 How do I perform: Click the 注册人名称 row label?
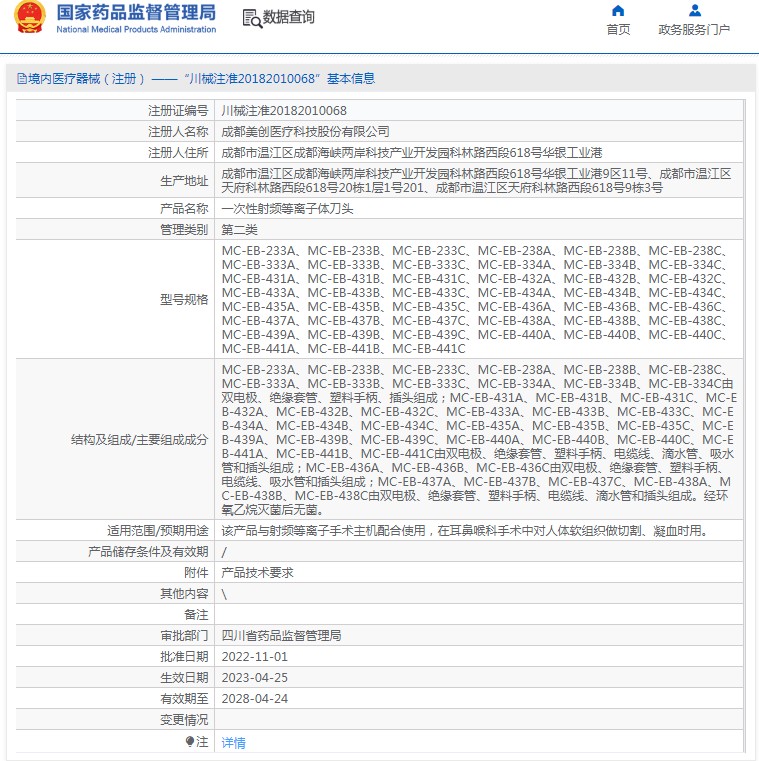178,132
